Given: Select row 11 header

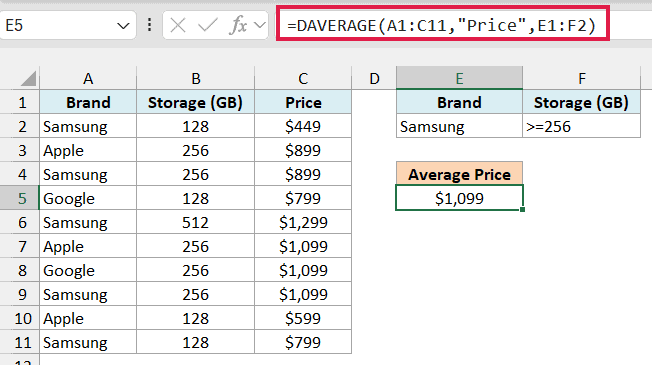Looking at the screenshot, I should tap(20, 343).
